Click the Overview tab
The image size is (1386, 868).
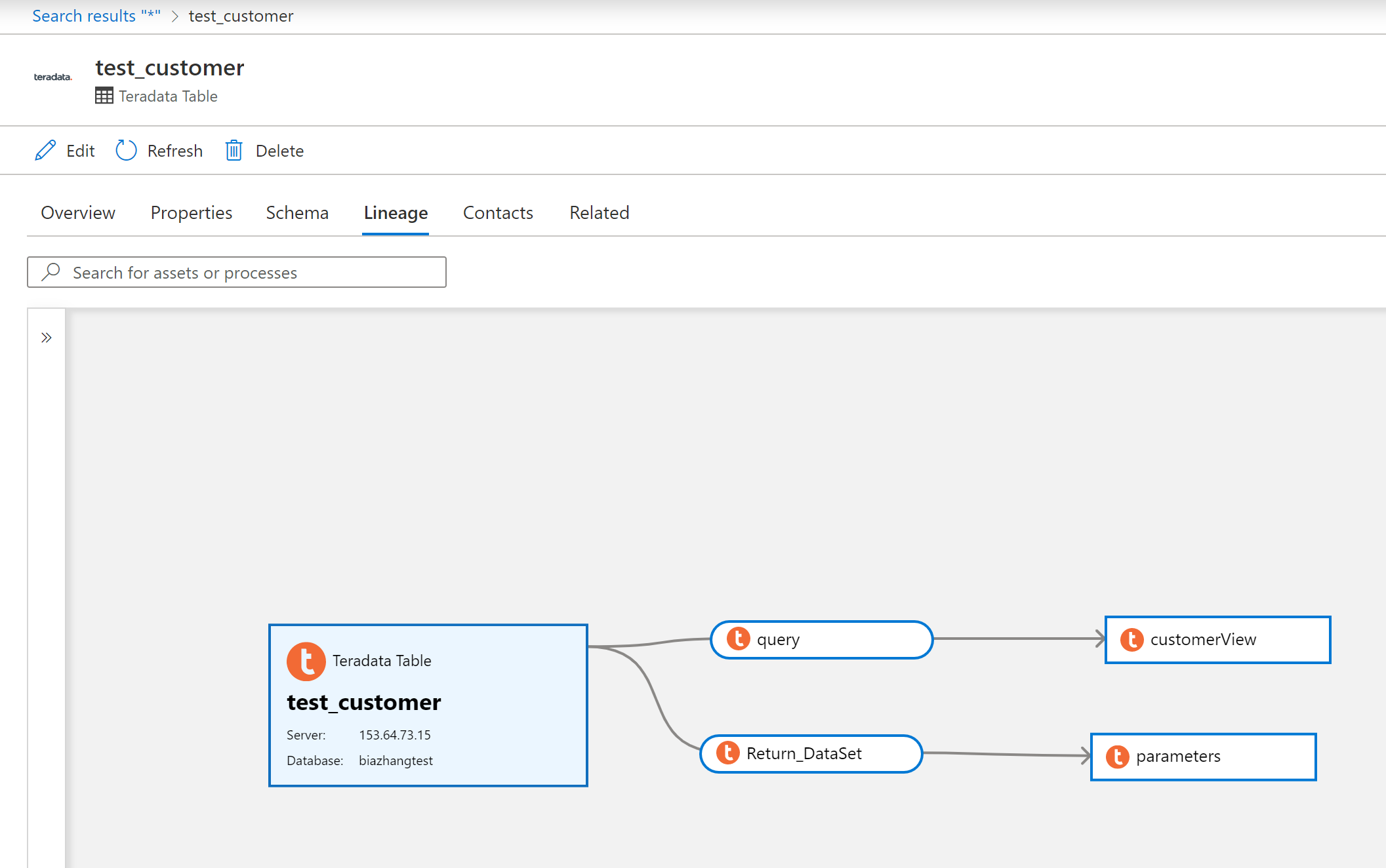click(78, 212)
